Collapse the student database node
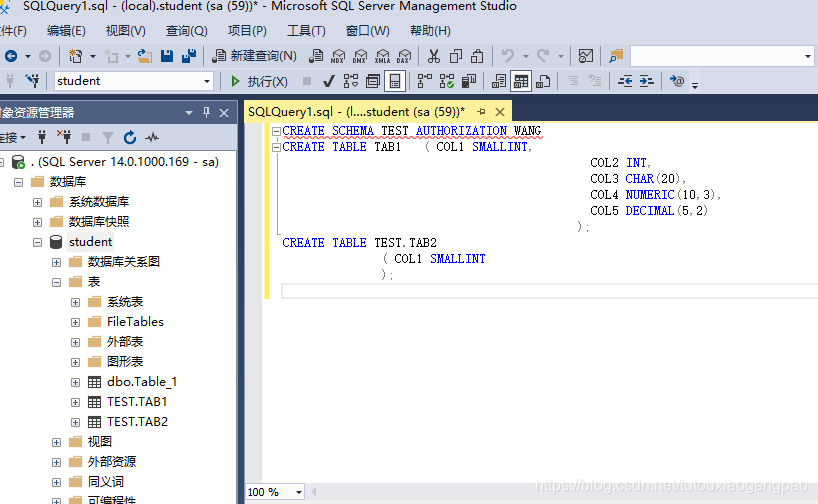The image size is (818, 504). coord(37,242)
